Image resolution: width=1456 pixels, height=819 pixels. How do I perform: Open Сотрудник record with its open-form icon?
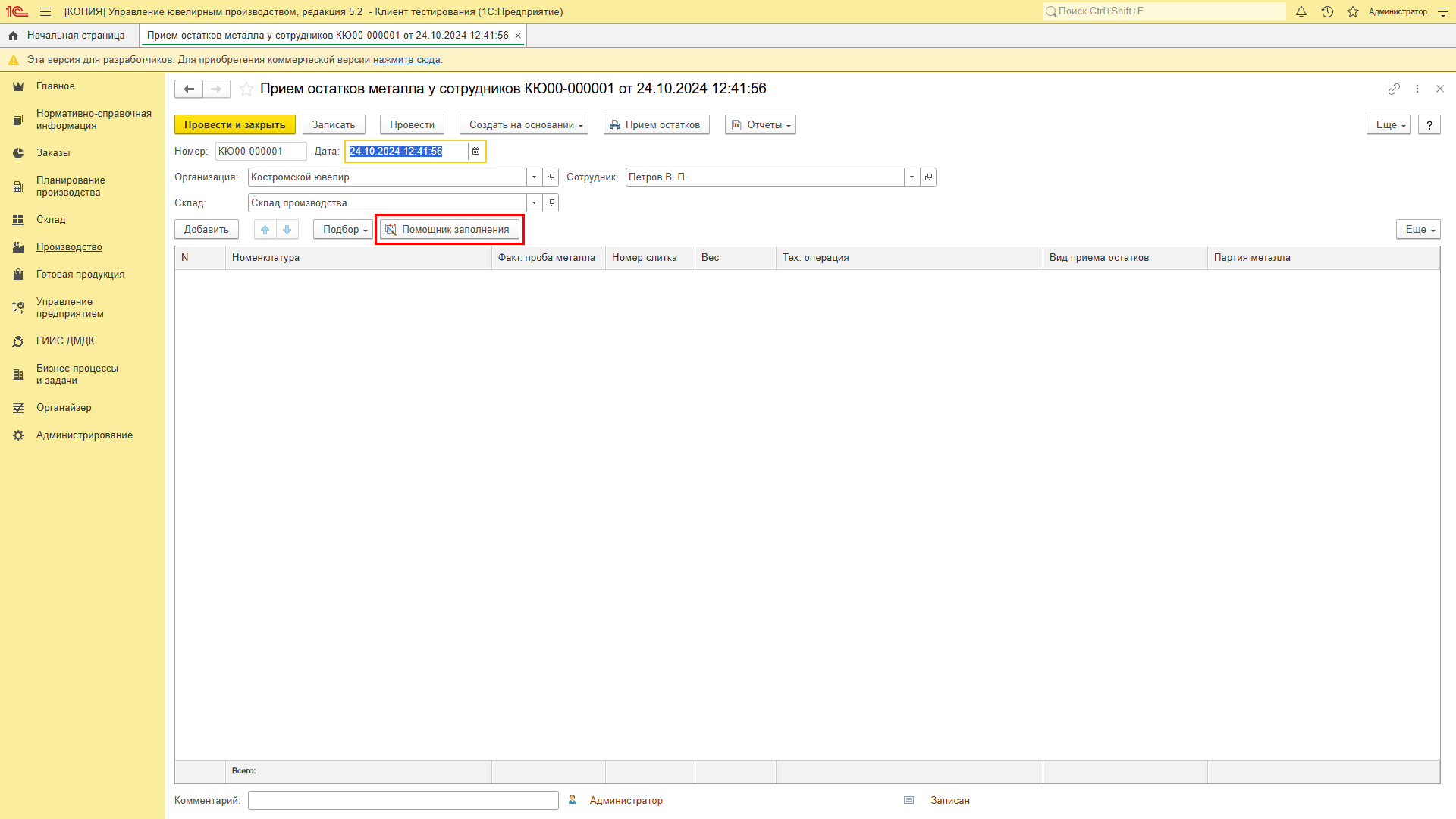(929, 177)
